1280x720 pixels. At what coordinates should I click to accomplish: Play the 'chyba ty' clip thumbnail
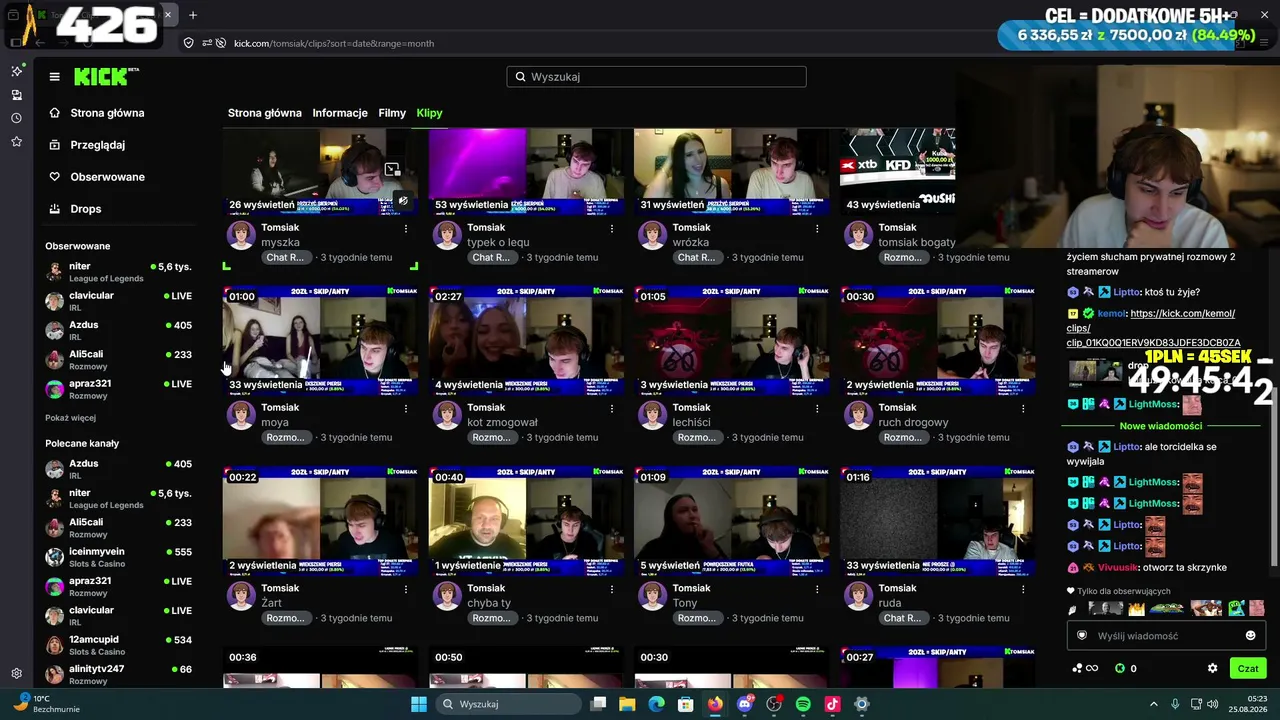coord(526,521)
